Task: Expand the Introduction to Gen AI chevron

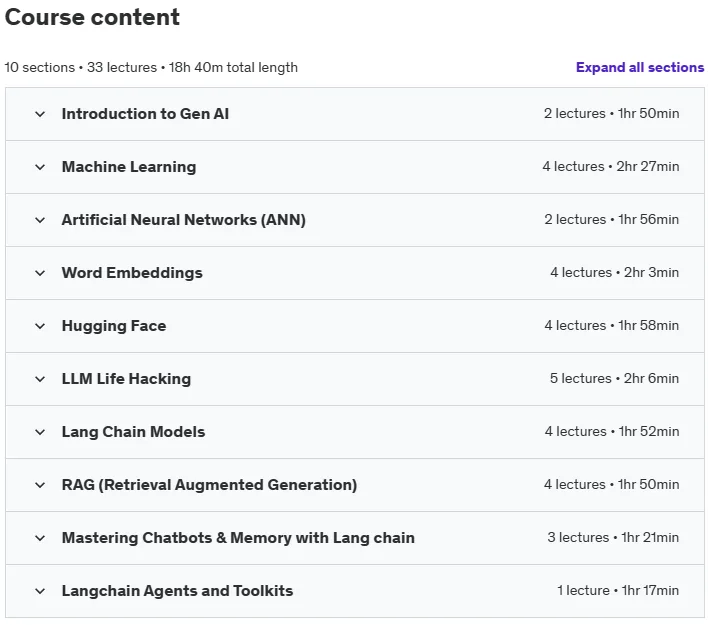Action: 40,114
